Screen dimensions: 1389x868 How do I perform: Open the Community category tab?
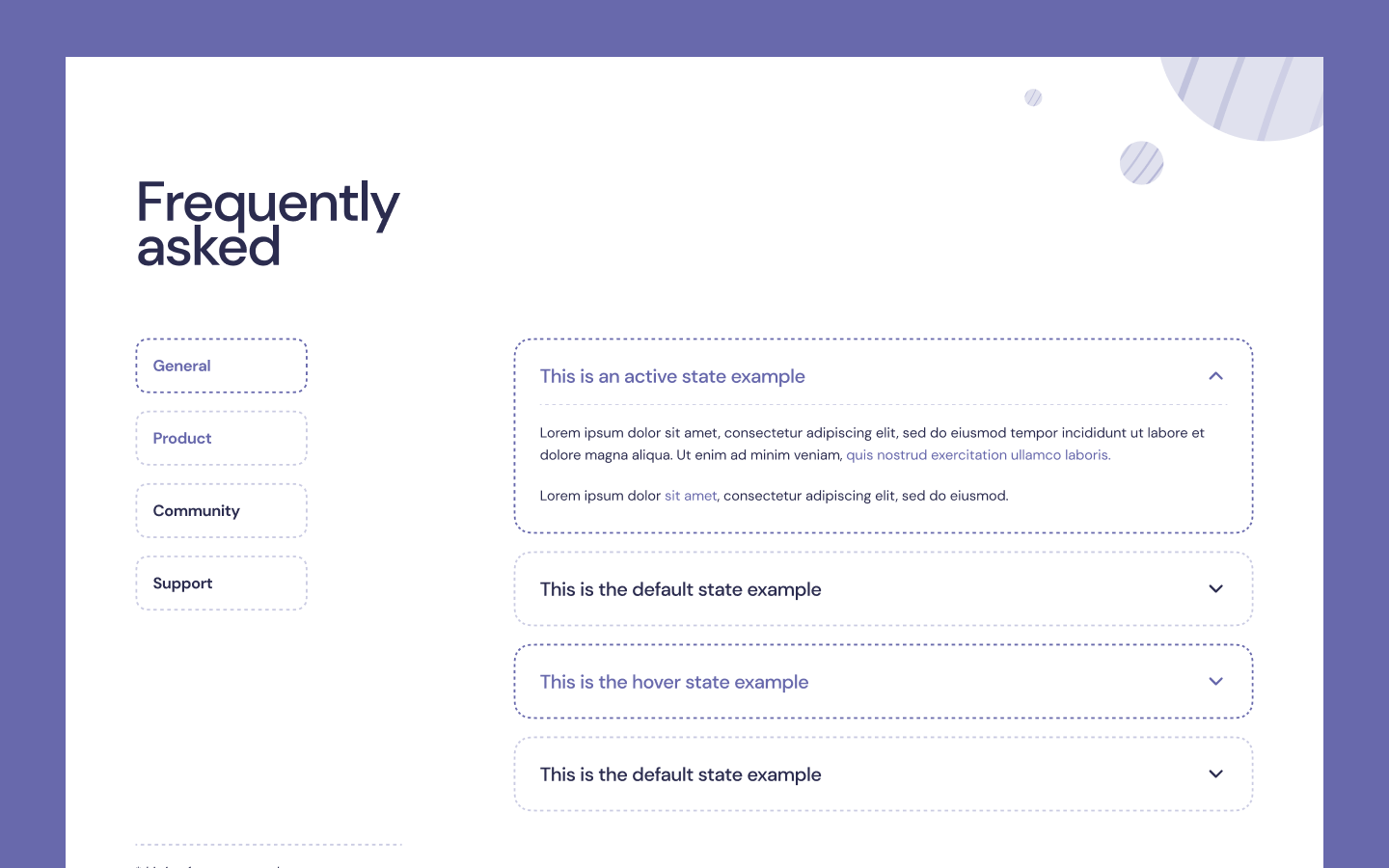tap(221, 511)
